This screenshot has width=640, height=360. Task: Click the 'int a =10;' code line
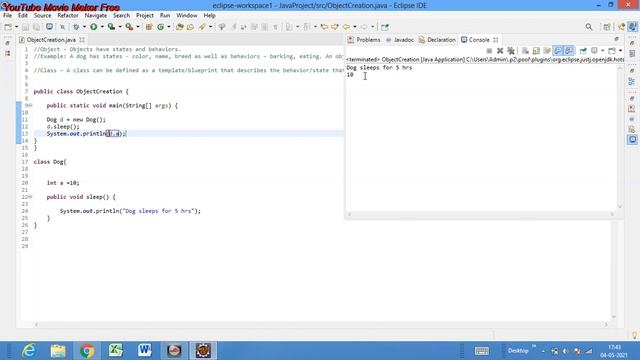pyautogui.click(x=63, y=183)
